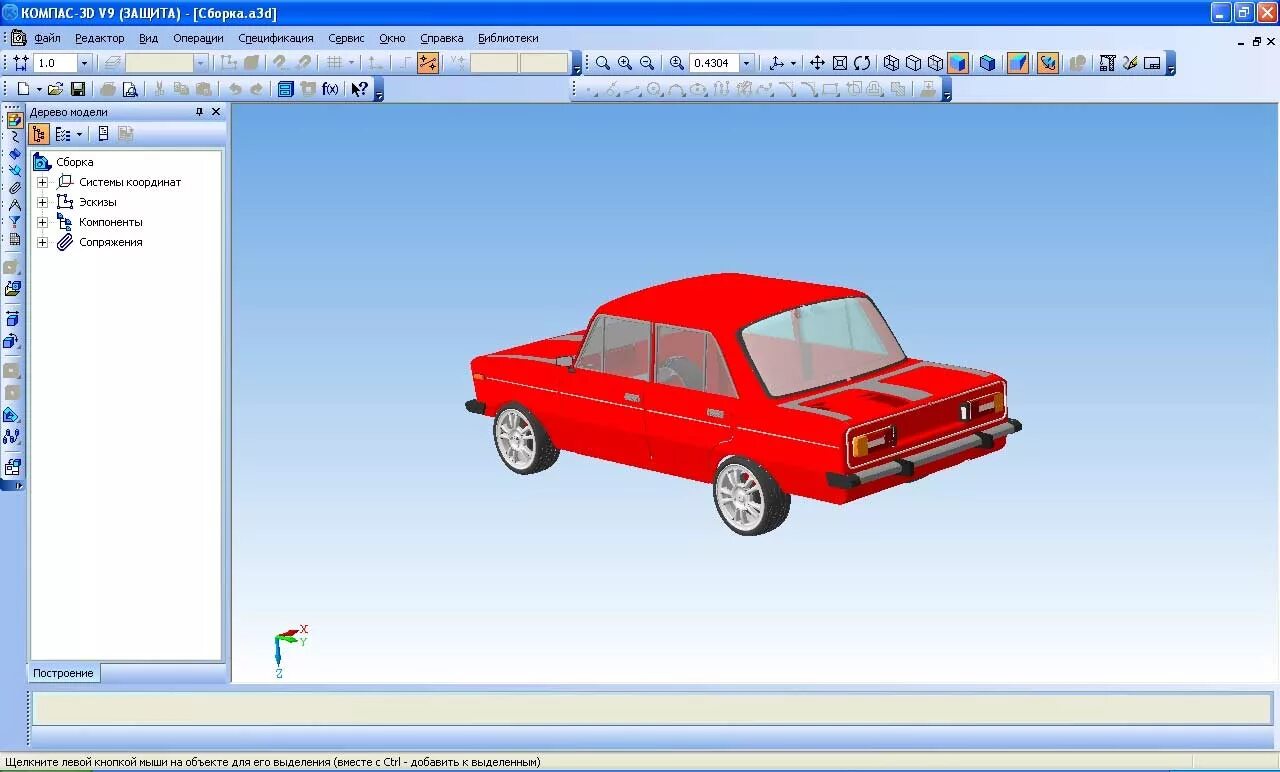The height and width of the screenshot is (772, 1280).
Task: Click the zoom scale 0.4304 field
Action: pyautogui.click(x=714, y=63)
